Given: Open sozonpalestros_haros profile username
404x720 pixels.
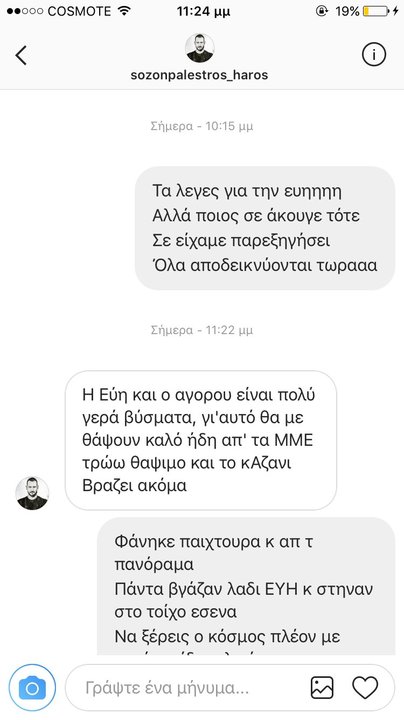Looking at the screenshot, I should click(199, 75).
